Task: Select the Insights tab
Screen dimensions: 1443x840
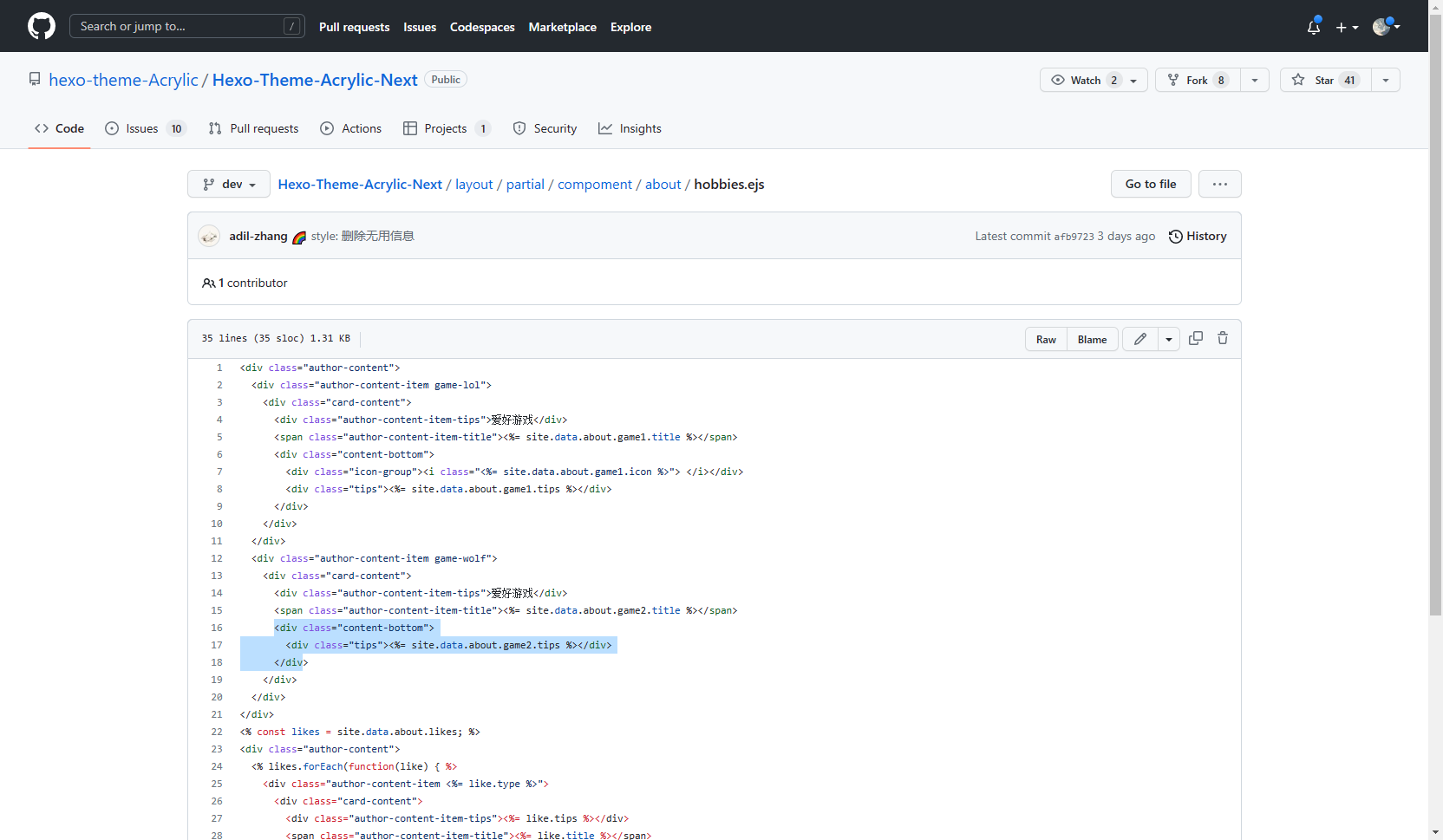Action: tap(630, 128)
